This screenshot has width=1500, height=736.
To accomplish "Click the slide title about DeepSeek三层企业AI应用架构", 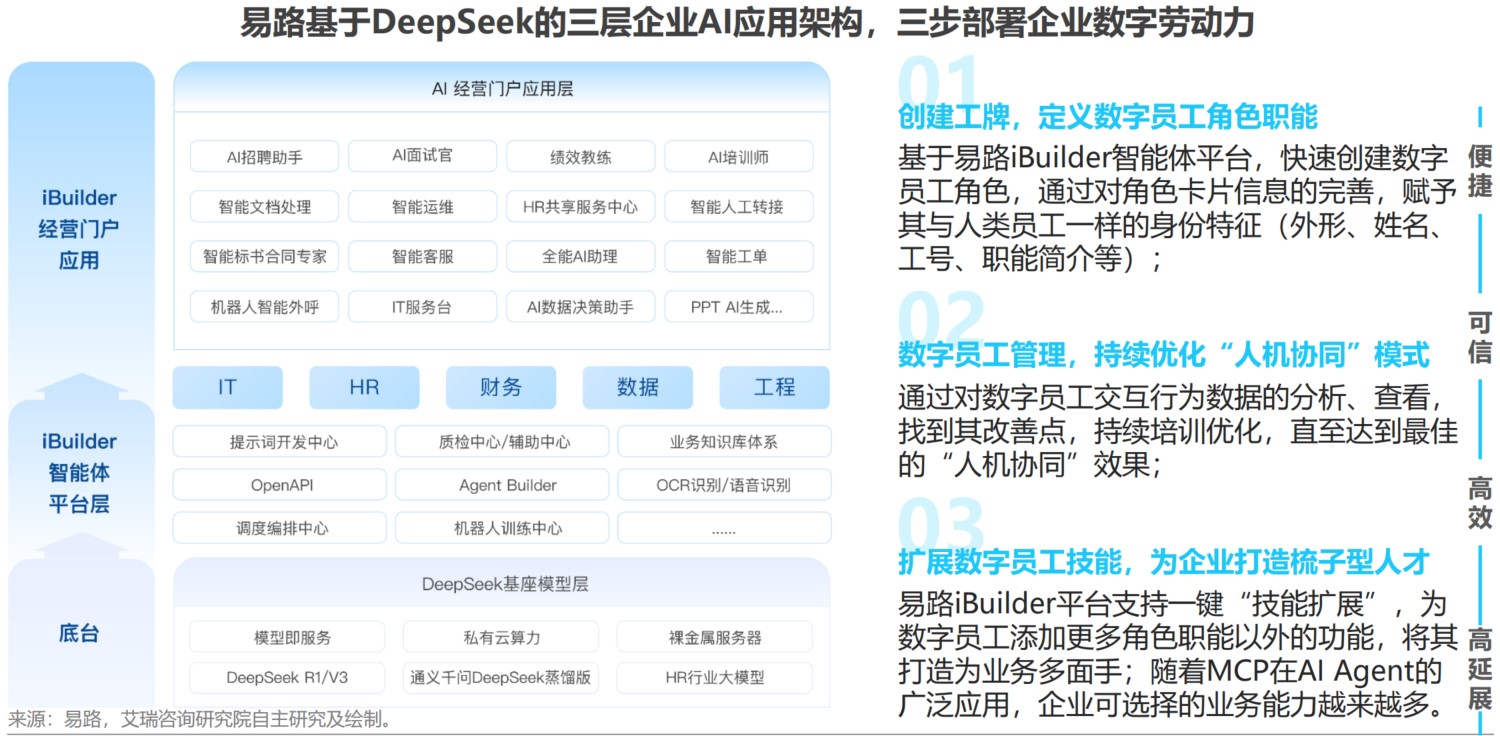I will (x=747, y=23).
